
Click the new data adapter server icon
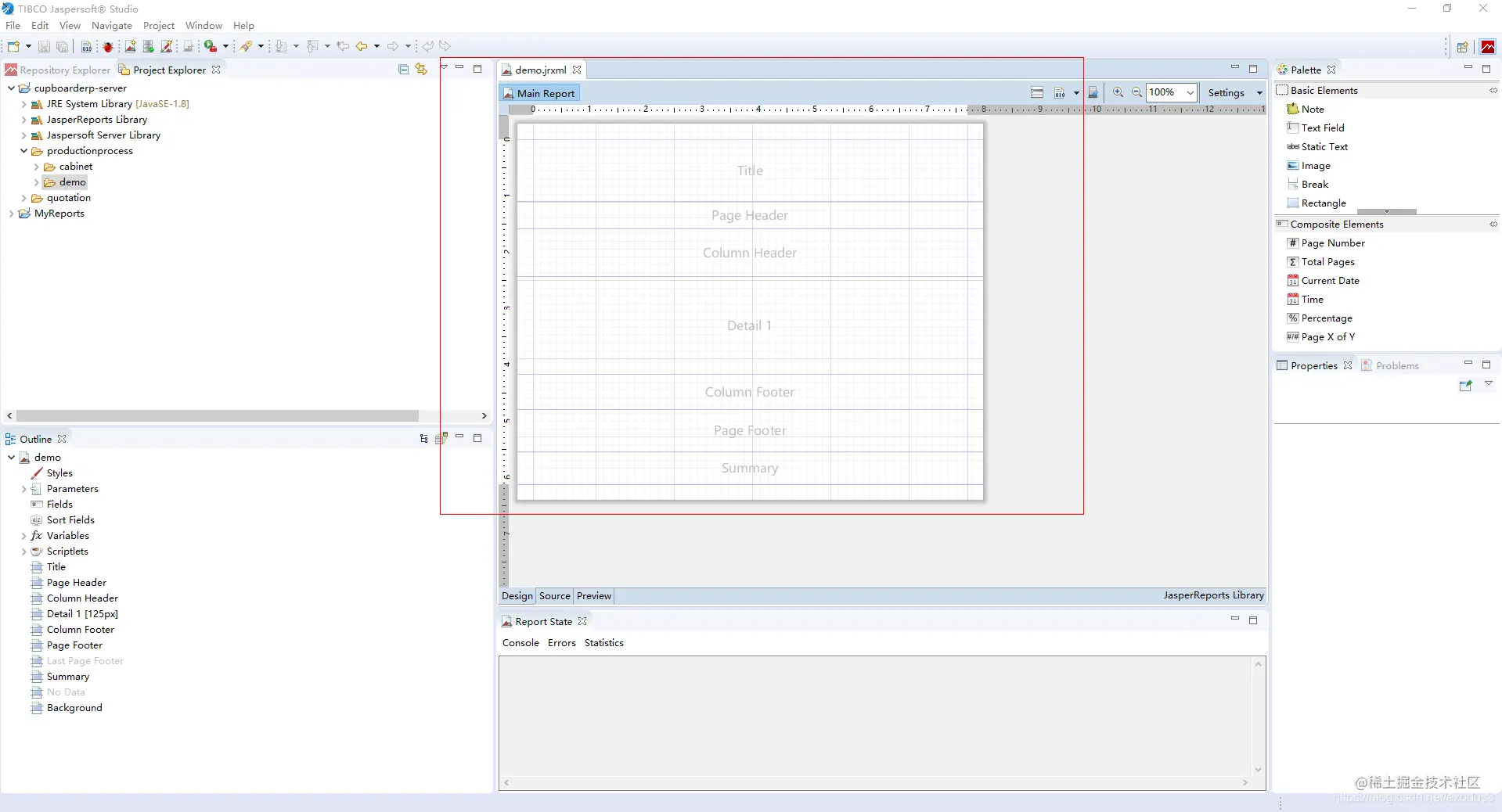[148, 46]
